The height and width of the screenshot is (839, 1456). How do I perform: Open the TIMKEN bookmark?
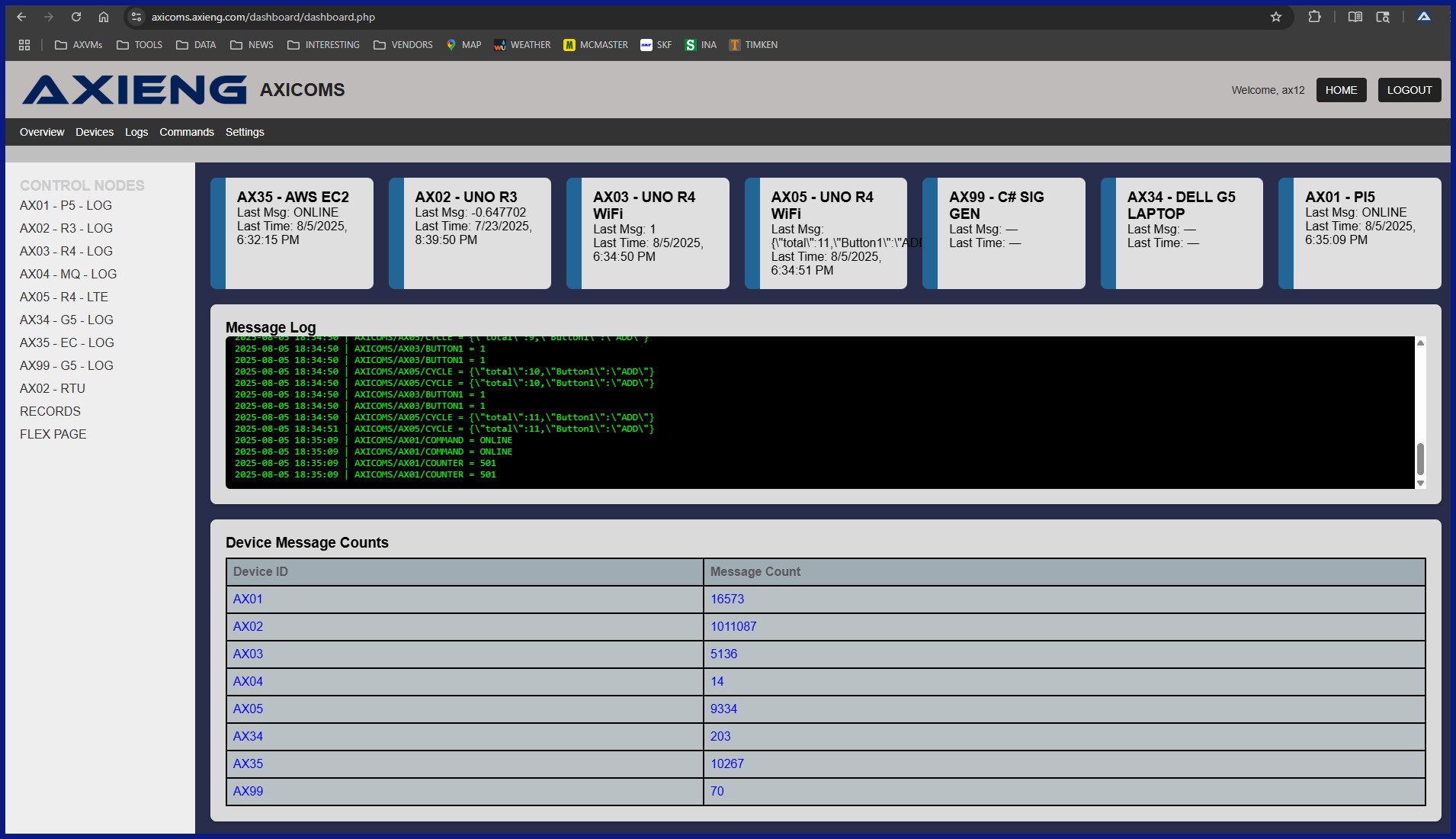[754, 45]
